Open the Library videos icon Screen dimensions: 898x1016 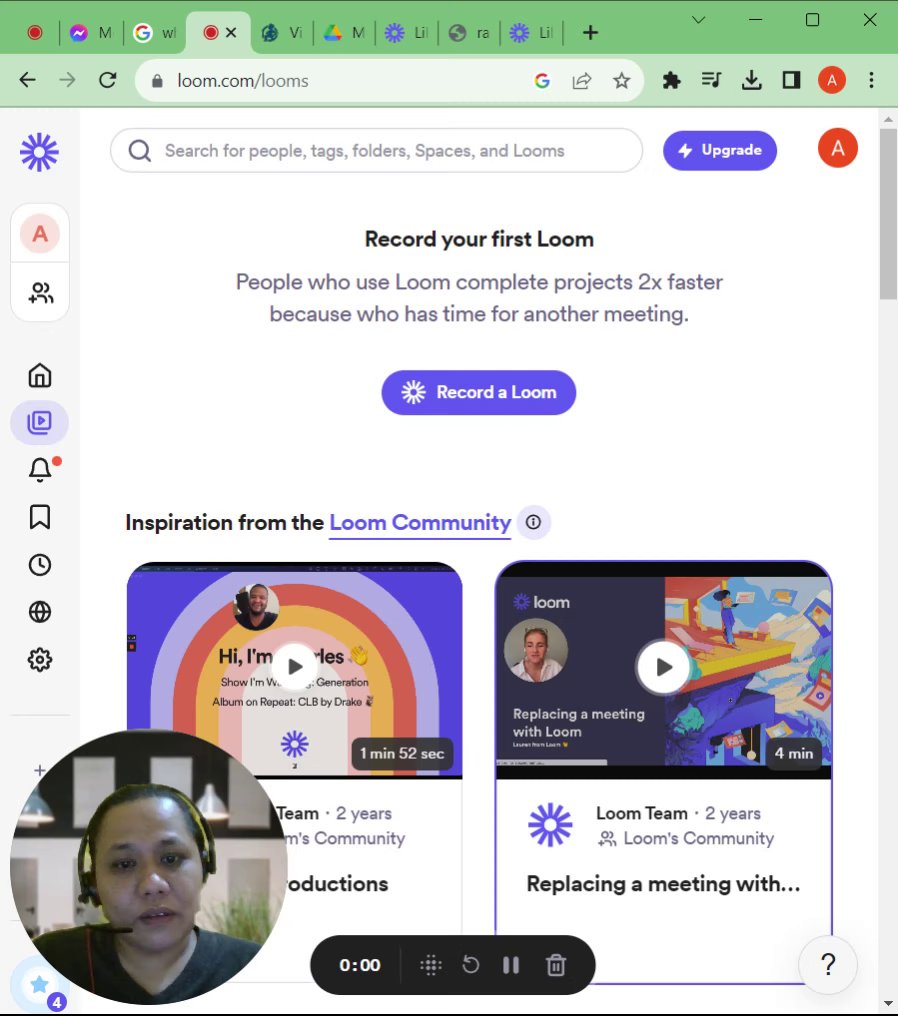(40, 422)
